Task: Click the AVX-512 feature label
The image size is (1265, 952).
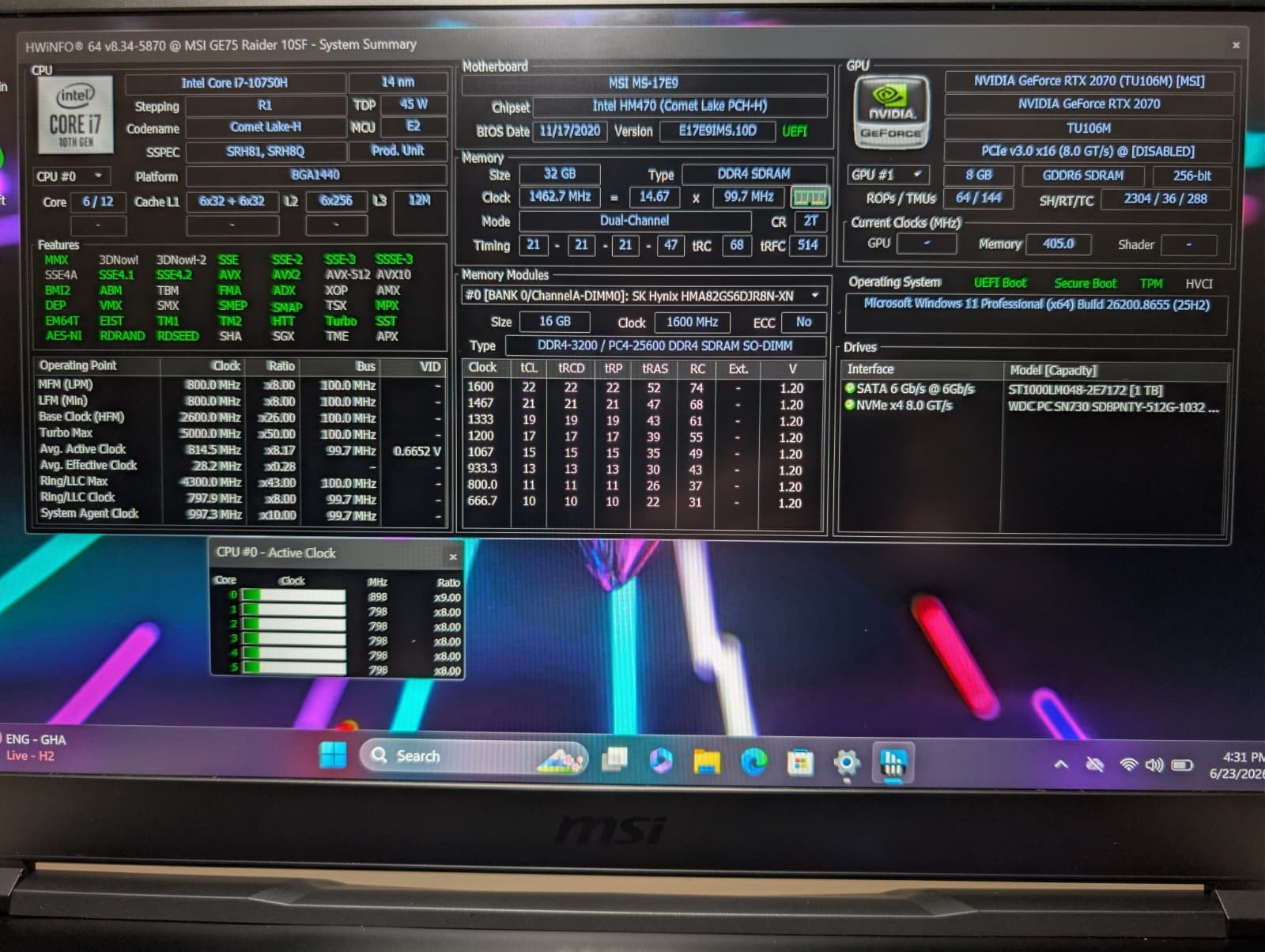Action: coord(347,274)
